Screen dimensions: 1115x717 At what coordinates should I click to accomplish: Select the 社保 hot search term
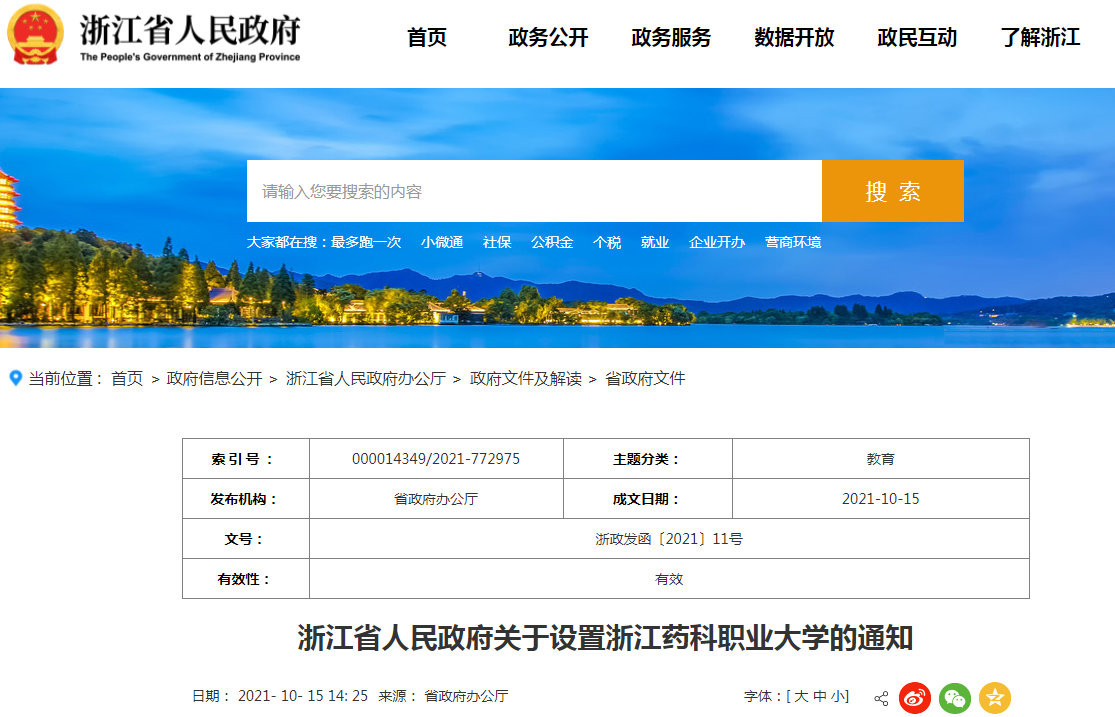click(496, 242)
